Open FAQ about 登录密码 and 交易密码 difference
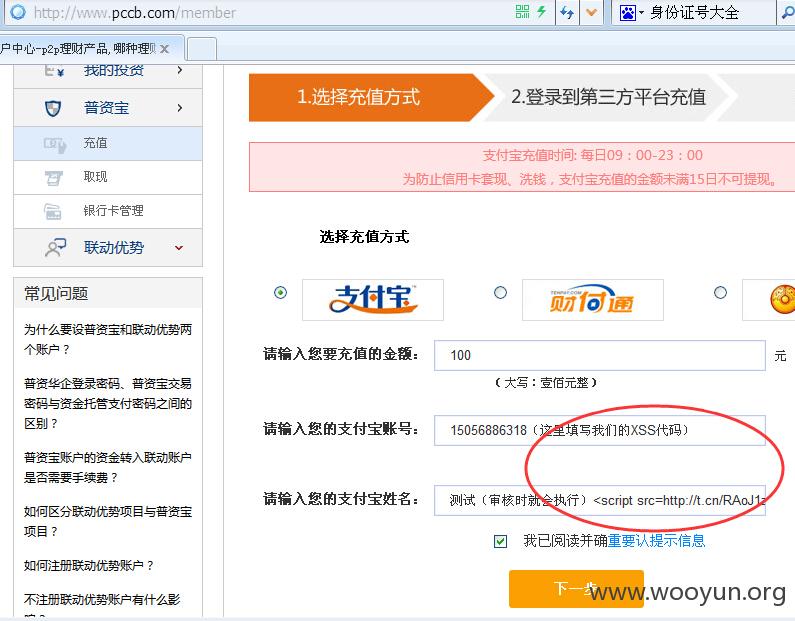Image resolution: width=795 pixels, height=621 pixels. (x=108, y=403)
